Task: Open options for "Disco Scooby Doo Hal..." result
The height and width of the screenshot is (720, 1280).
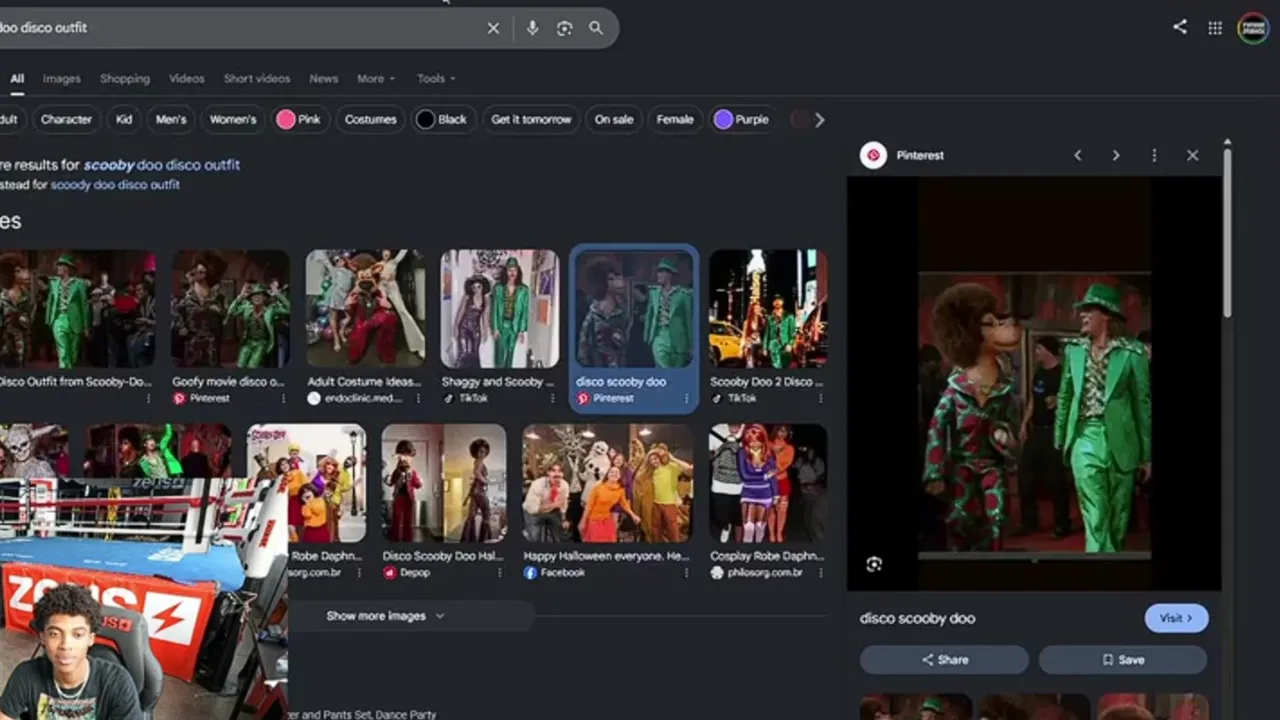Action: pos(499,573)
